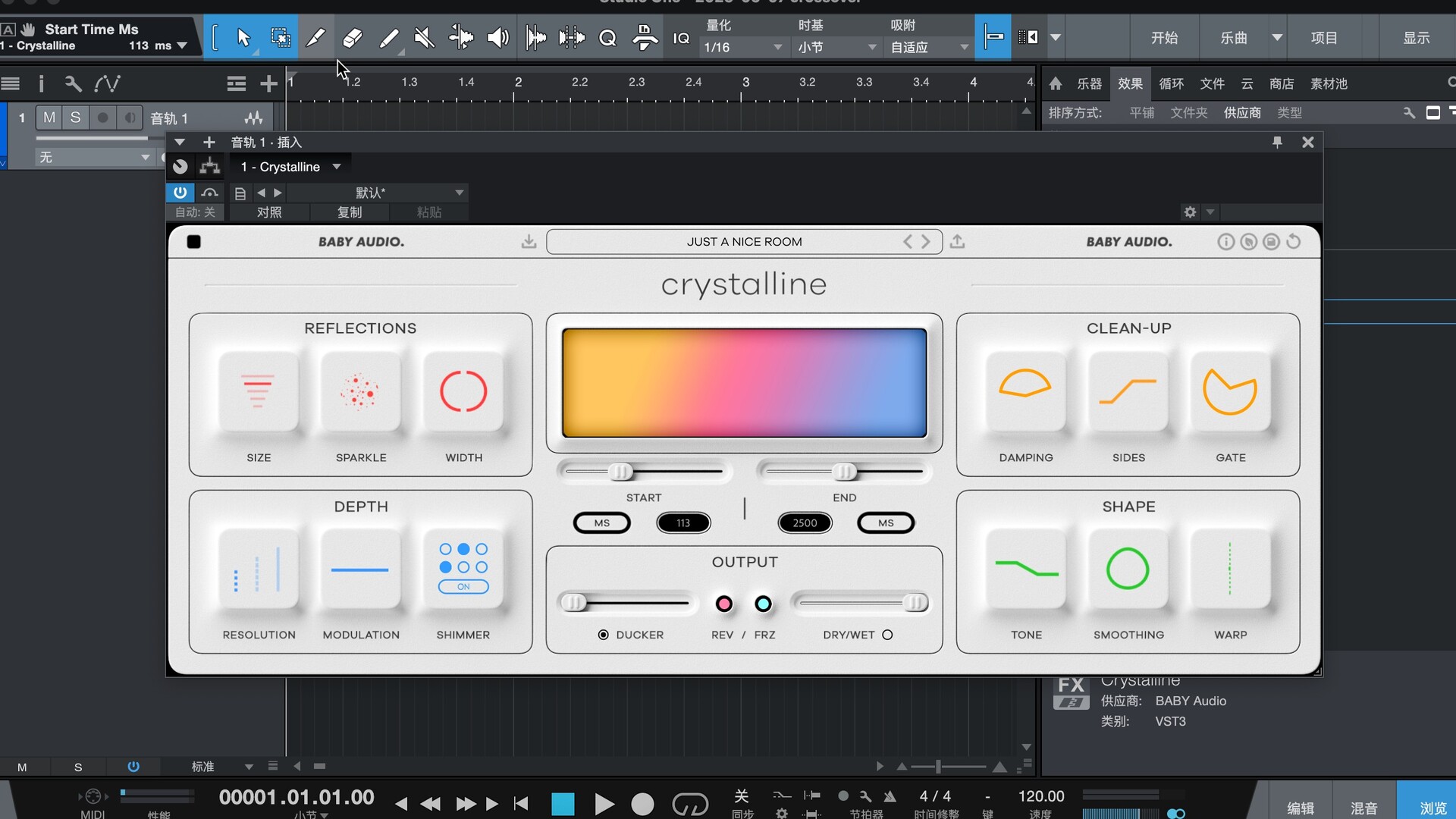Click the Sides clean-up control
This screenshot has width=1456, height=819.
click(x=1128, y=391)
